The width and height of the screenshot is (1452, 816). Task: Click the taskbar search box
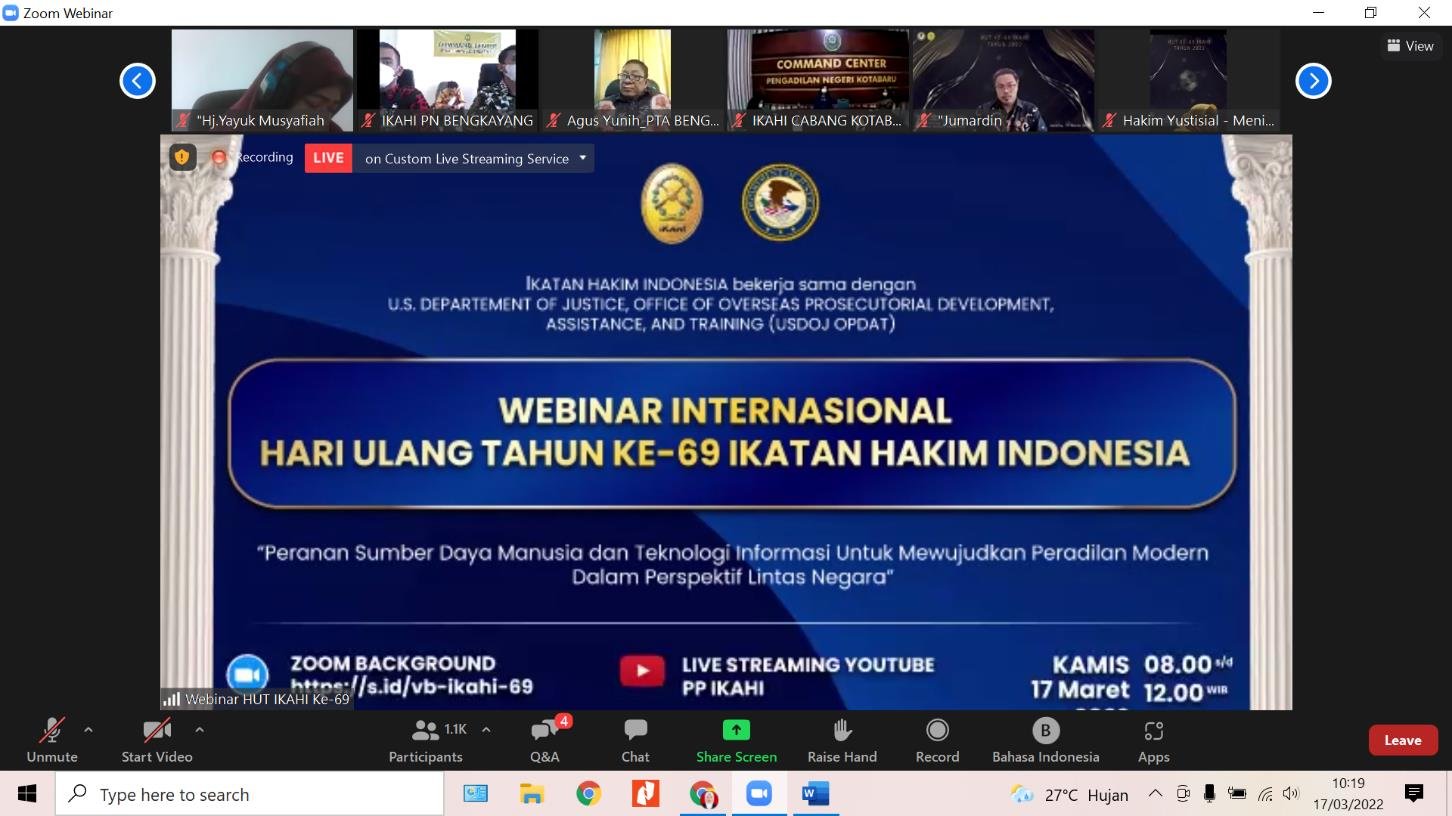point(249,794)
